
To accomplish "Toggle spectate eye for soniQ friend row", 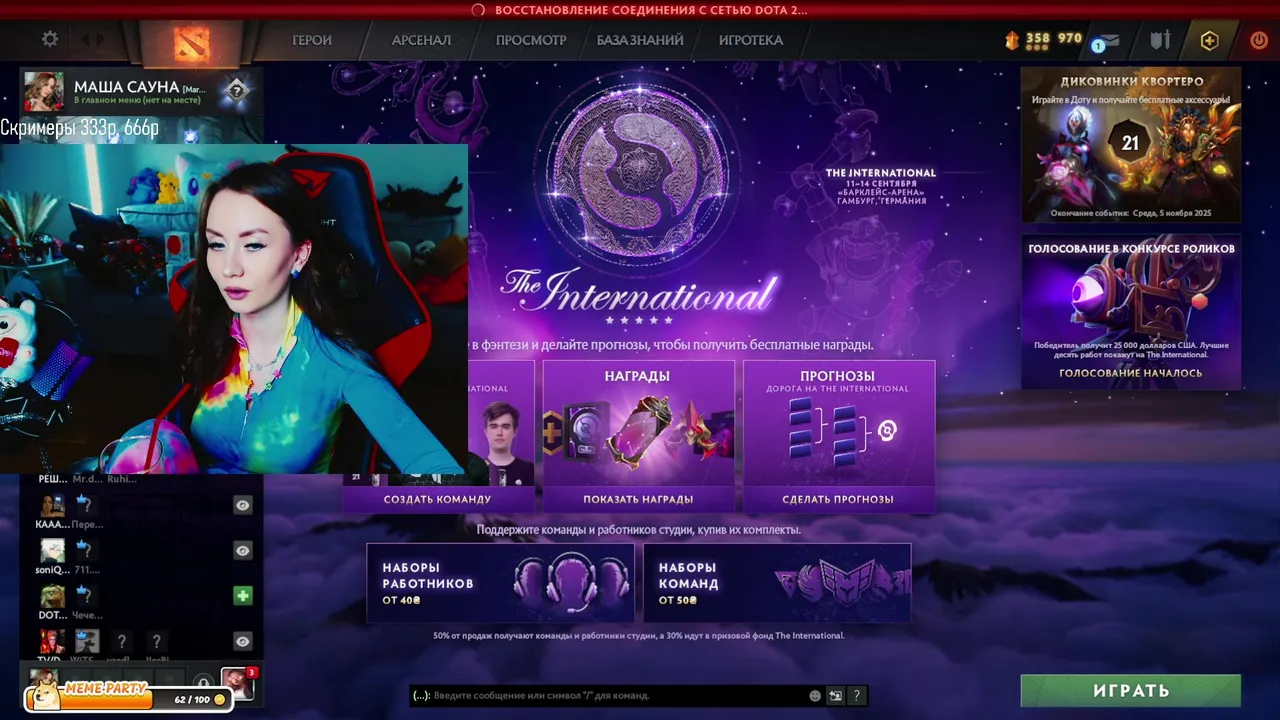I will point(243,550).
